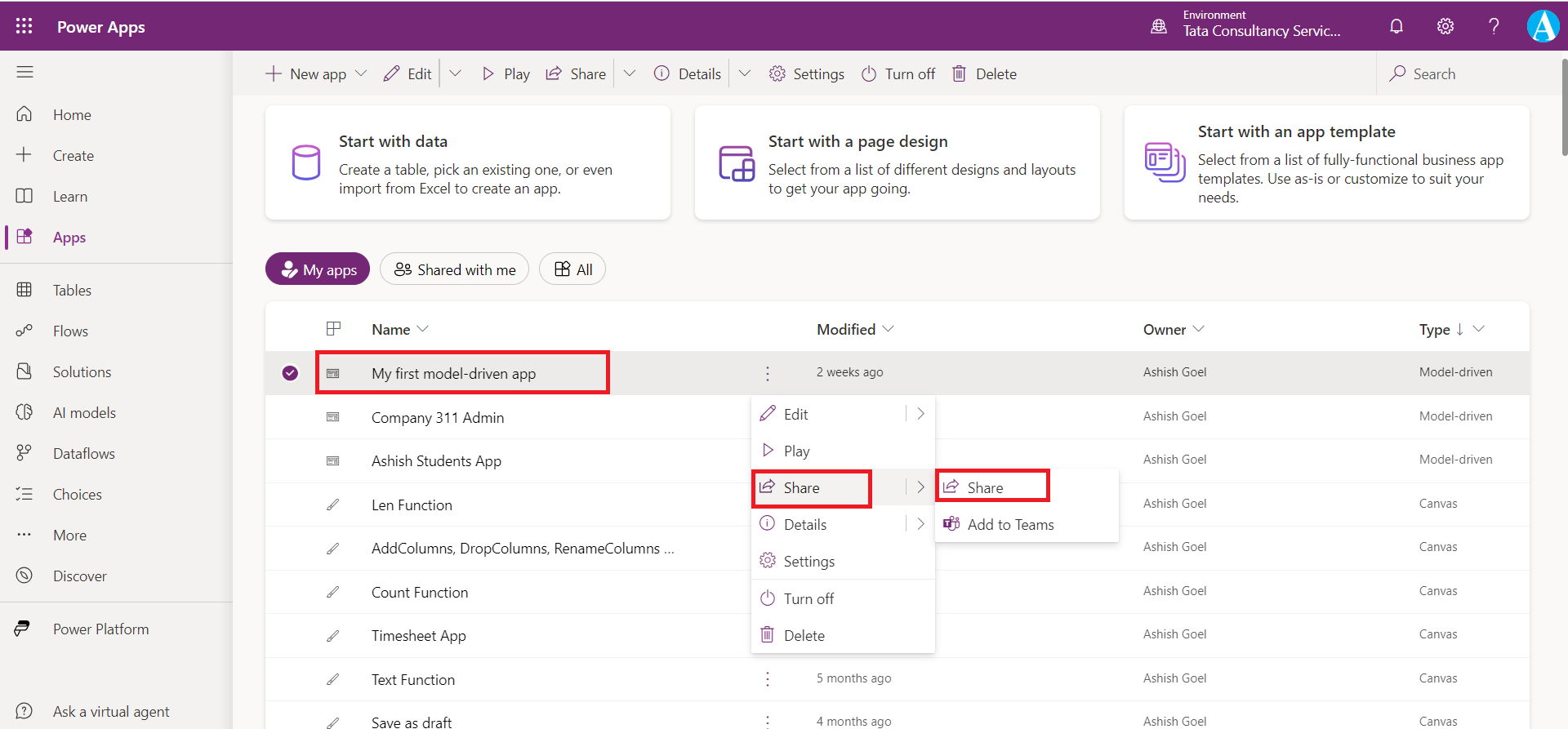Open the app launcher waffle icon
Screen dimensions: 1568x729
[x=24, y=26]
